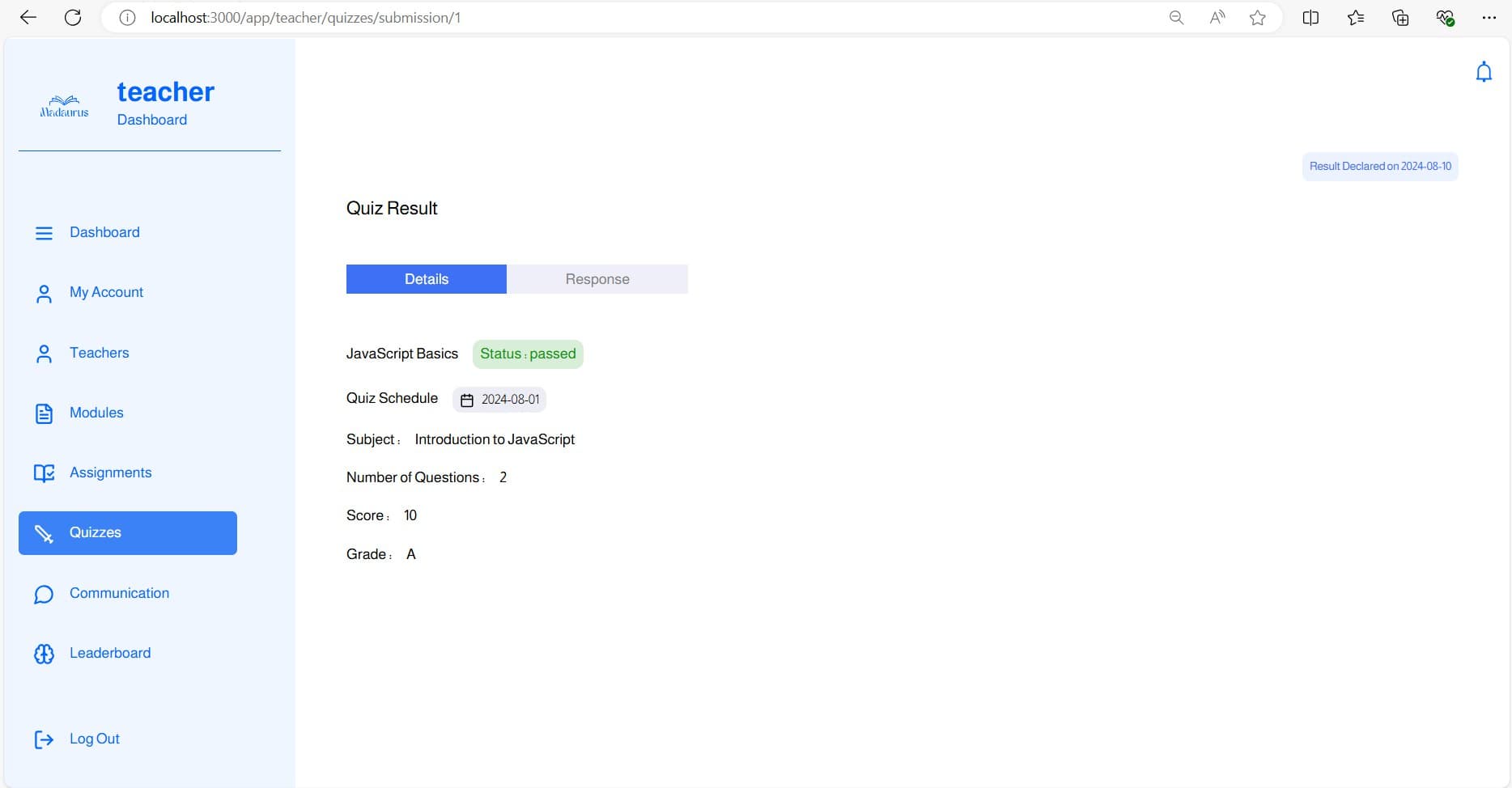Click the Result Declared date badge
Screen dimensions: 1512x788
pyautogui.click(x=1380, y=167)
